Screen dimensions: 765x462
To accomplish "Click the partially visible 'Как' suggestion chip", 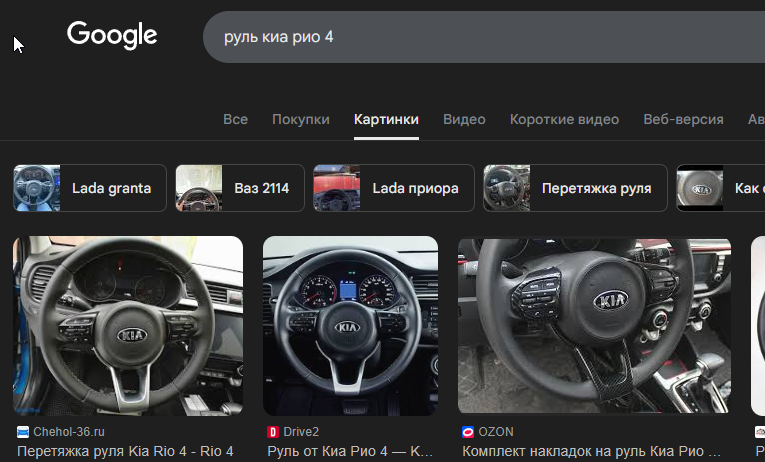I will point(721,188).
